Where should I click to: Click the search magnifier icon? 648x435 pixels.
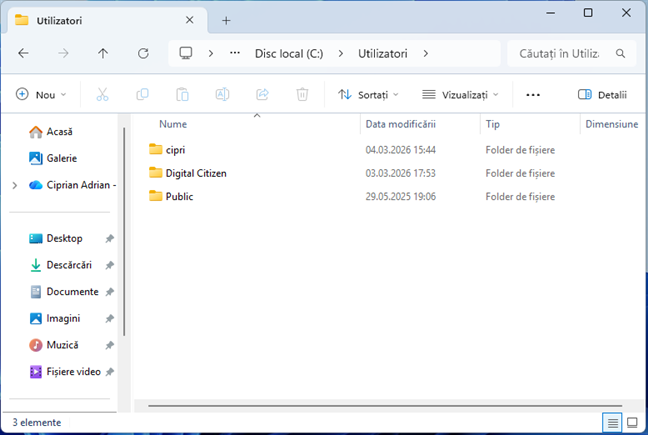620,53
